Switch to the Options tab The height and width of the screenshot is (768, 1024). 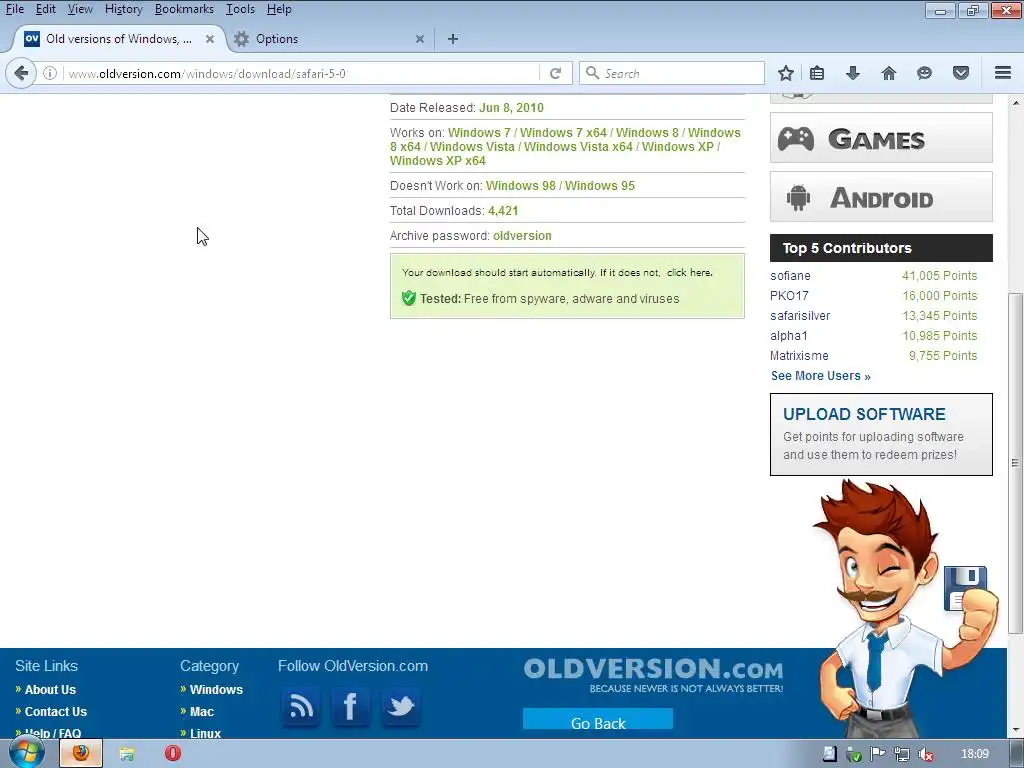click(330, 39)
